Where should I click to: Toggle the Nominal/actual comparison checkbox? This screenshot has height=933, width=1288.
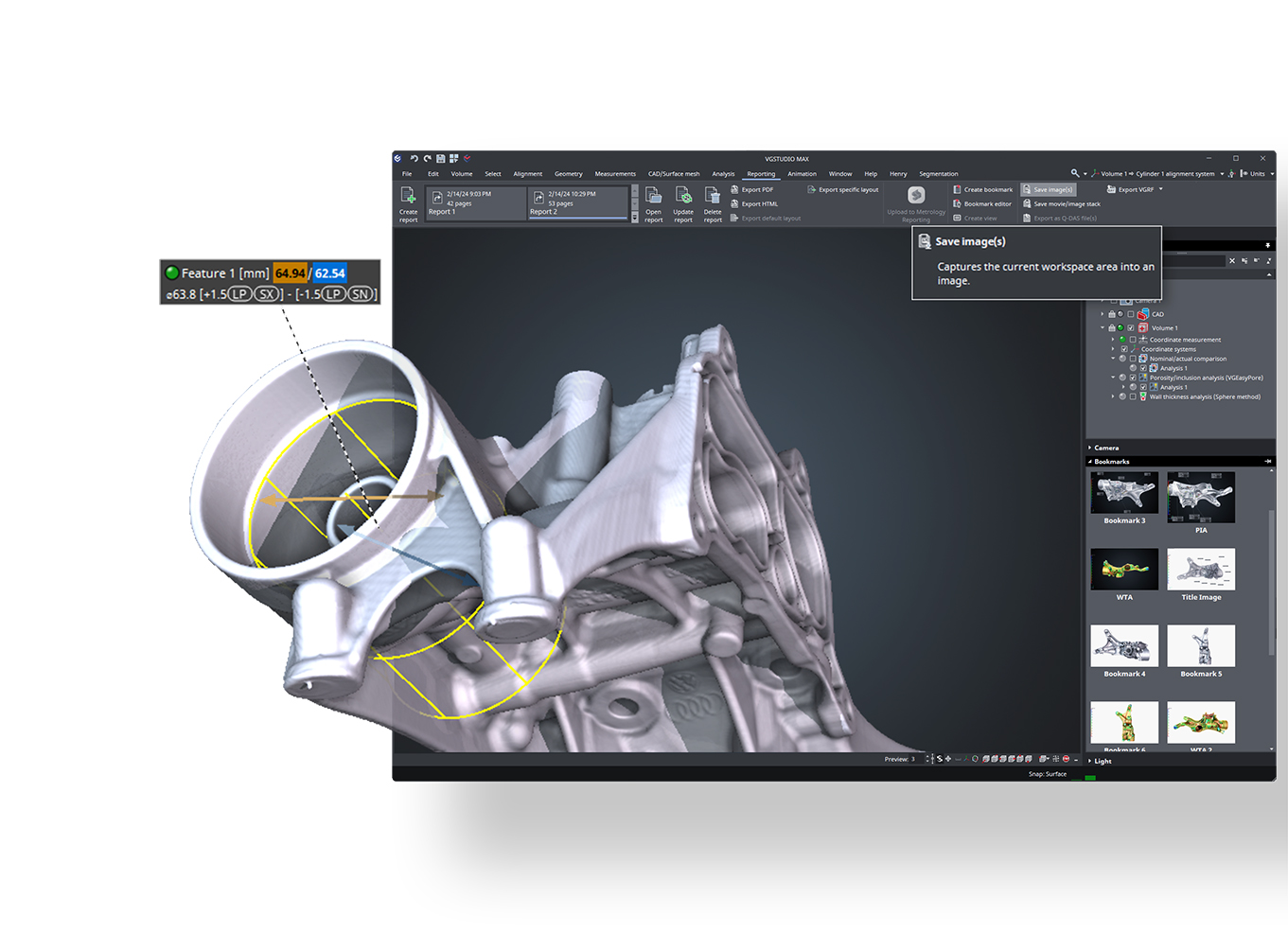coord(1133,359)
